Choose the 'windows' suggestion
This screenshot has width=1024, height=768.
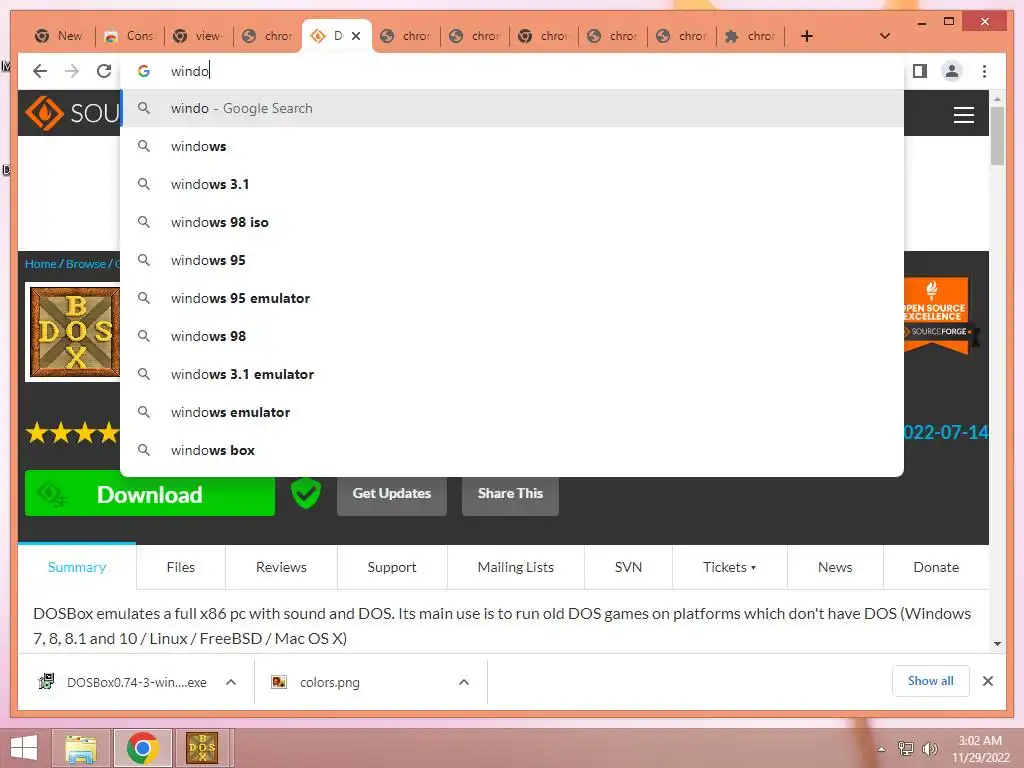[x=512, y=146]
